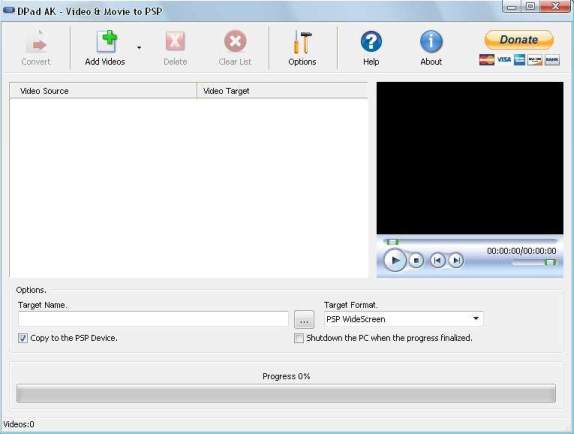Screen dimensions: 574x434
Task: Click the DPad AK title bar icon
Action: (9, 11)
